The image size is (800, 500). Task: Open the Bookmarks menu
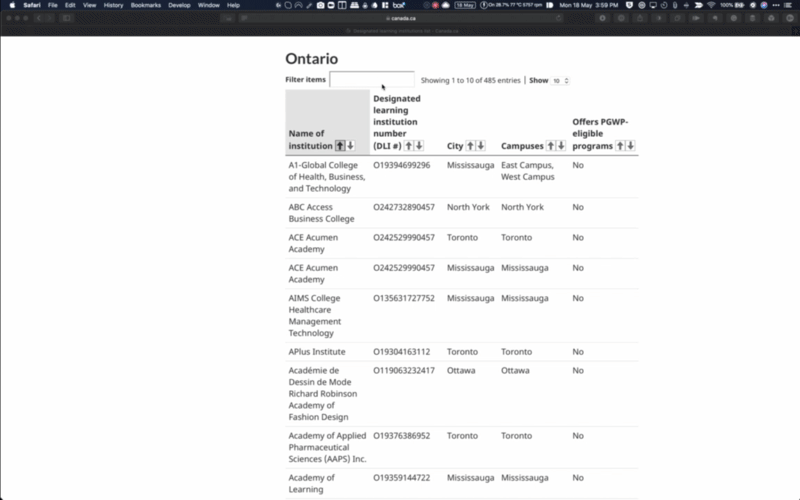[x=145, y=5]
